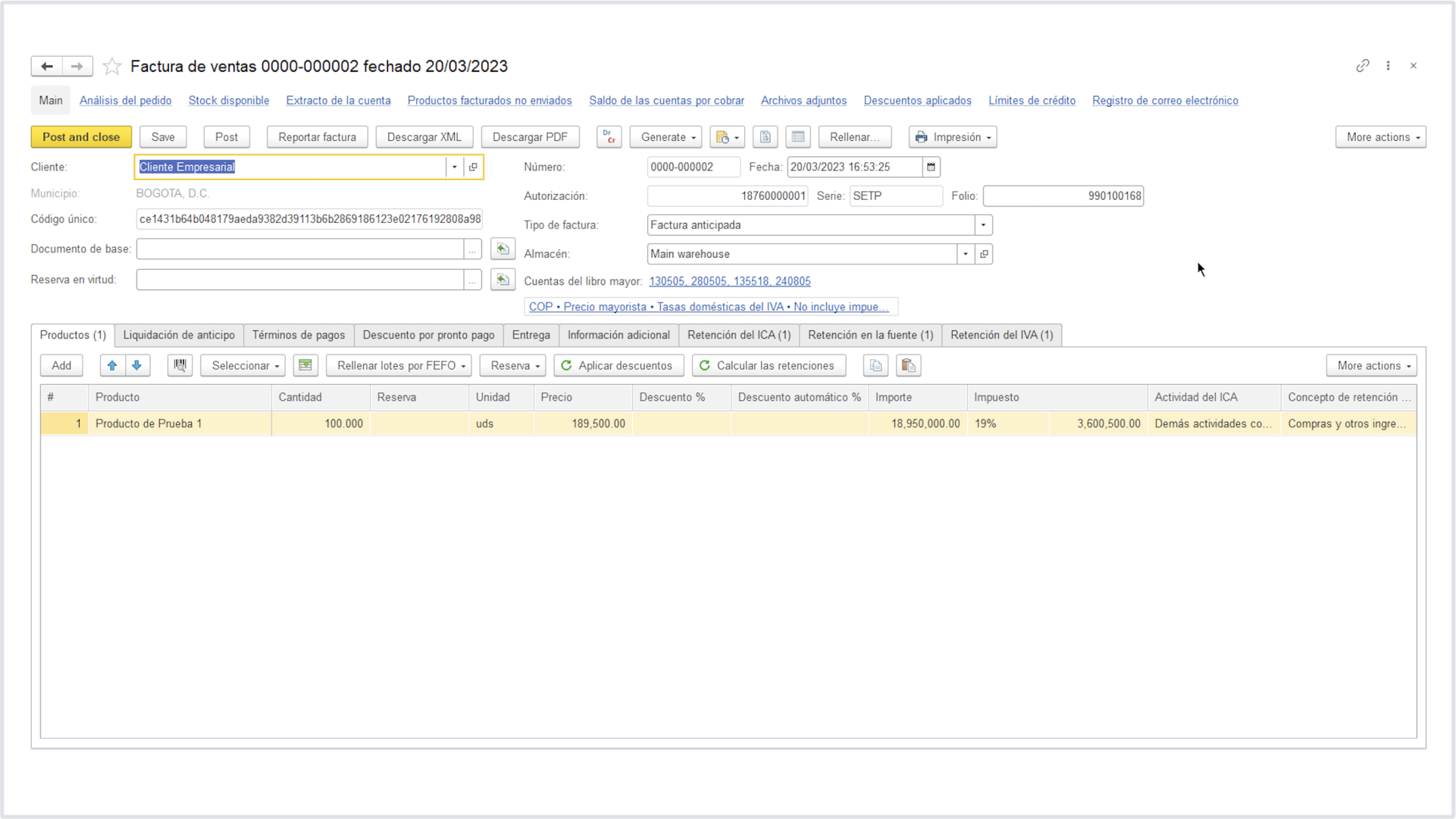Click the Folio input field
This screenshot has height=819, width=1456.
pyautogui.click(x=1062, y=196)
